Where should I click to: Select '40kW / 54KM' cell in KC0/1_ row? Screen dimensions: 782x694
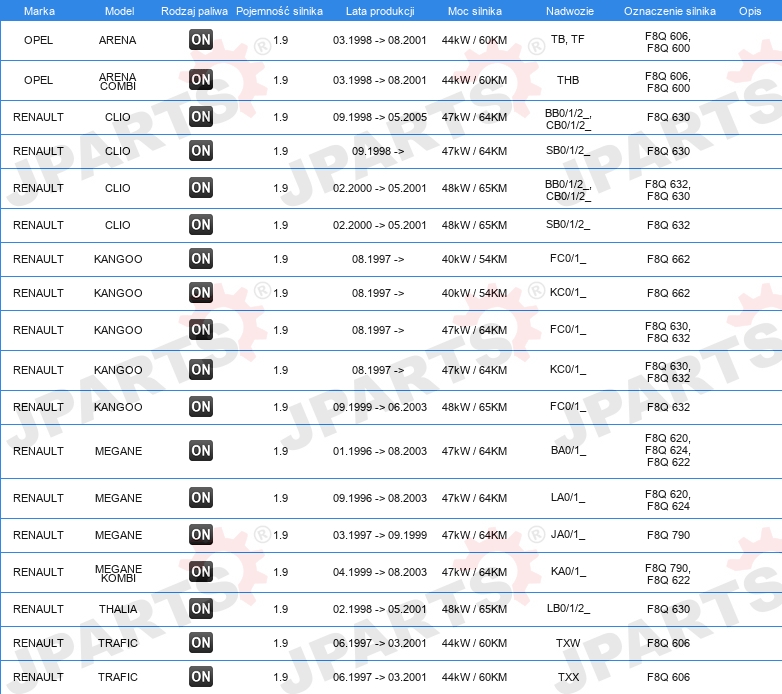(474, 293)
